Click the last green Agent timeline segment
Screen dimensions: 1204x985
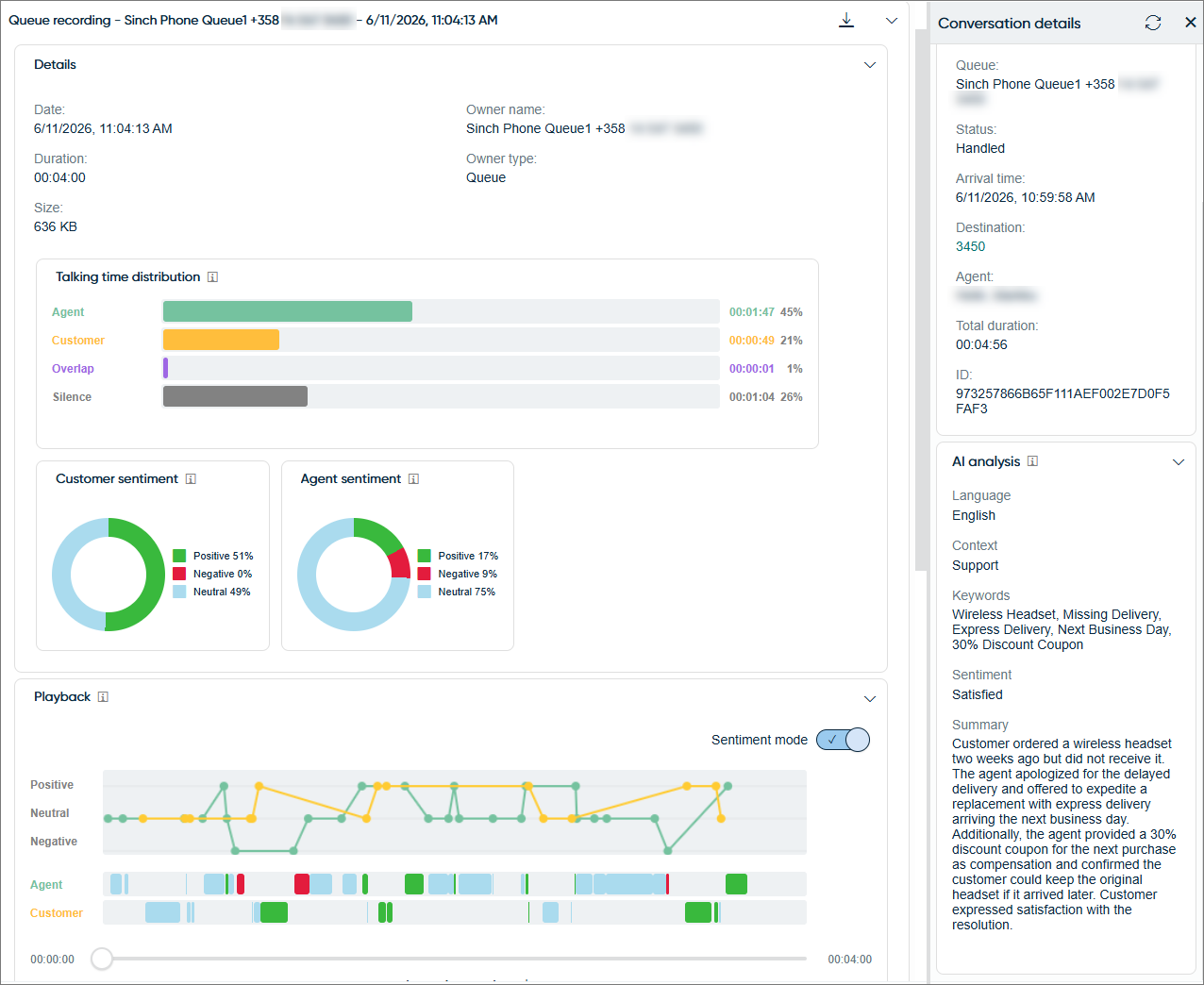tap(736, 884)
